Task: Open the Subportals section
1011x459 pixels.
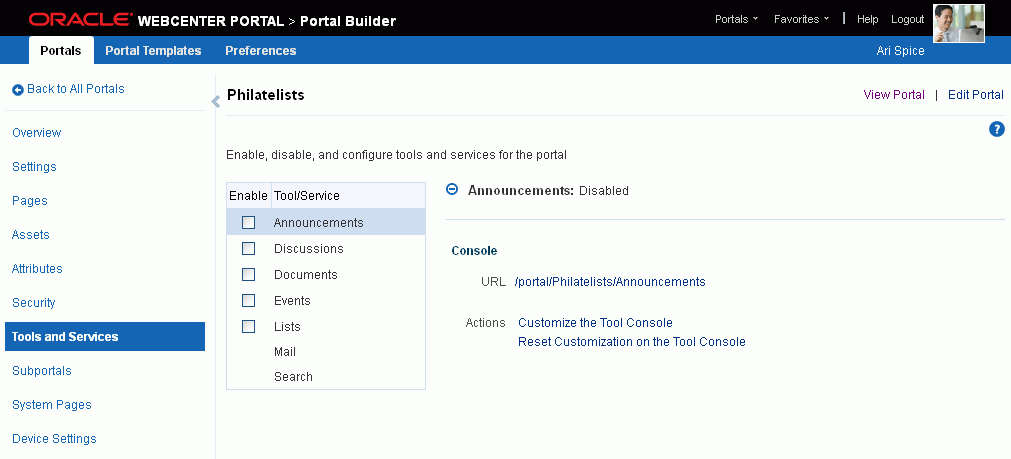Action: [x=42, y=371]
